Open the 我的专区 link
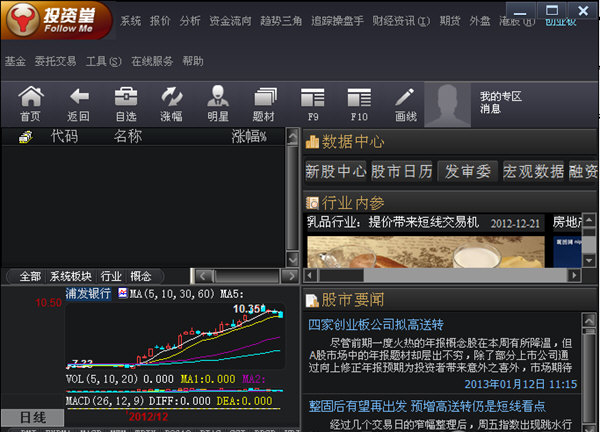 501,96
